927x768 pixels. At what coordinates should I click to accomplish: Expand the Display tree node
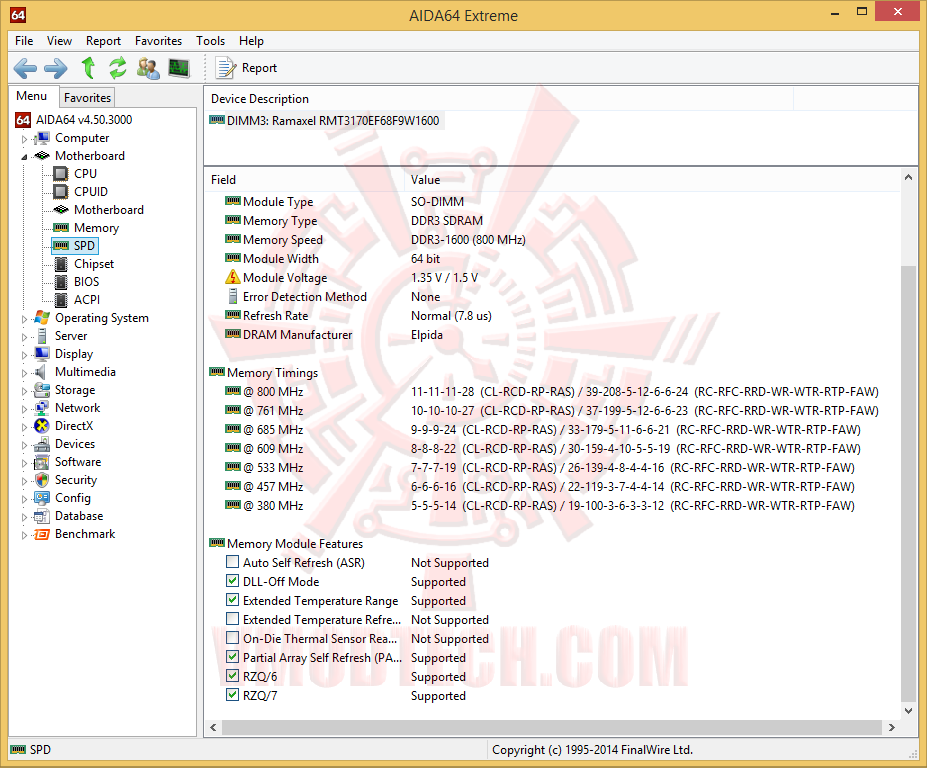(24, 355)
